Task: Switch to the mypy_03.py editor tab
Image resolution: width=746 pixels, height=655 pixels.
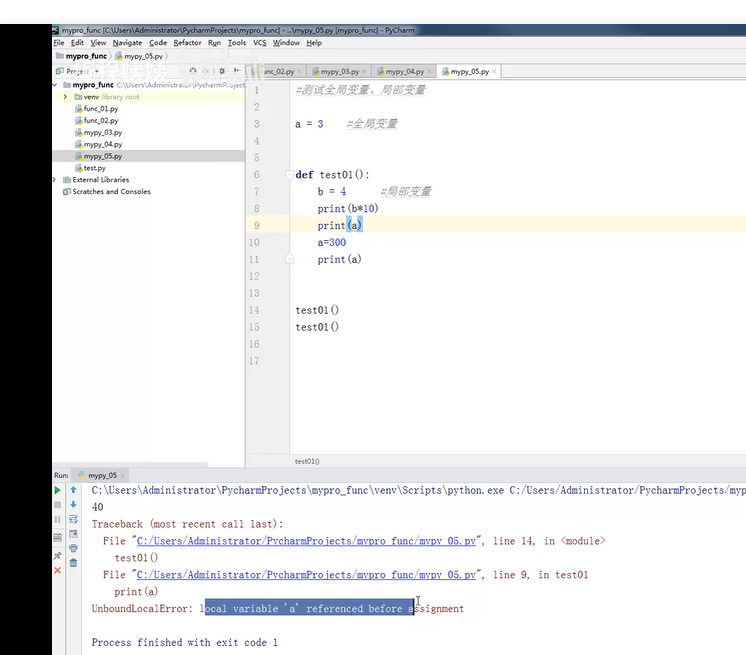Action: pyautogui.click(x=339, y=71)
